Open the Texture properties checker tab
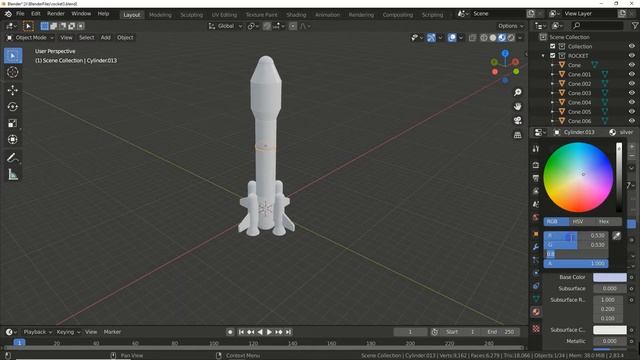 click(x=536, y=328)
